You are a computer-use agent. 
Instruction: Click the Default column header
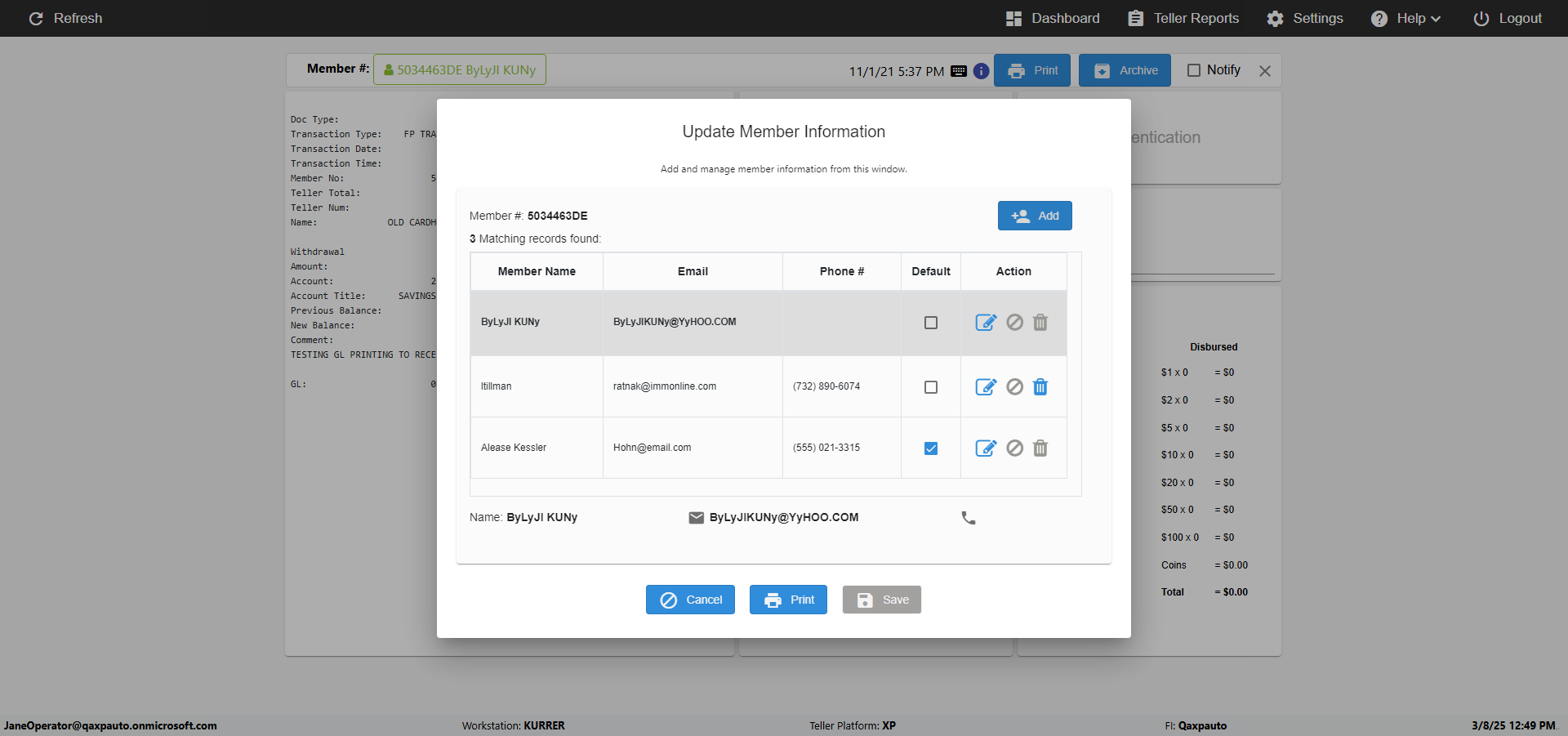(931, 271)
